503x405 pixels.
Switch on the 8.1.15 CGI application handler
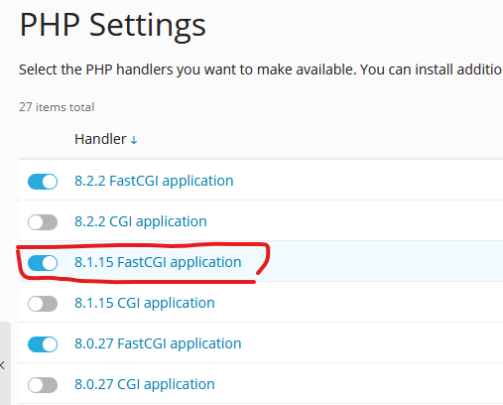click(x=43, y=304)
